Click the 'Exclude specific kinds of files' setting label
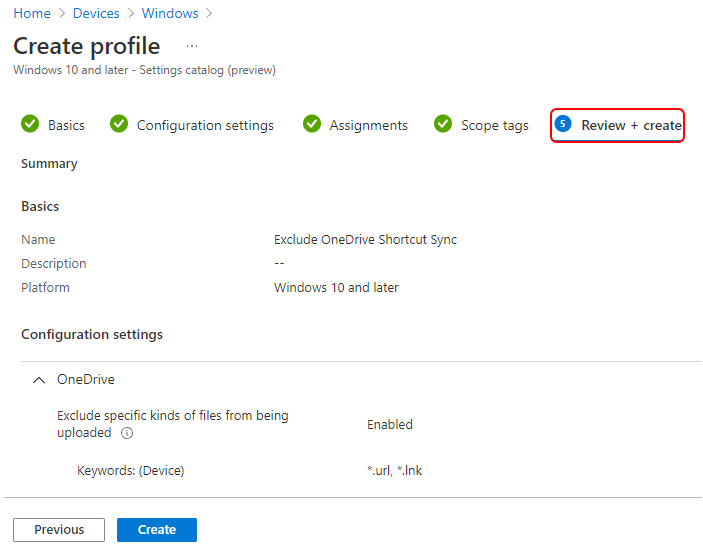The image size is (703, 547). coord(173,424)
